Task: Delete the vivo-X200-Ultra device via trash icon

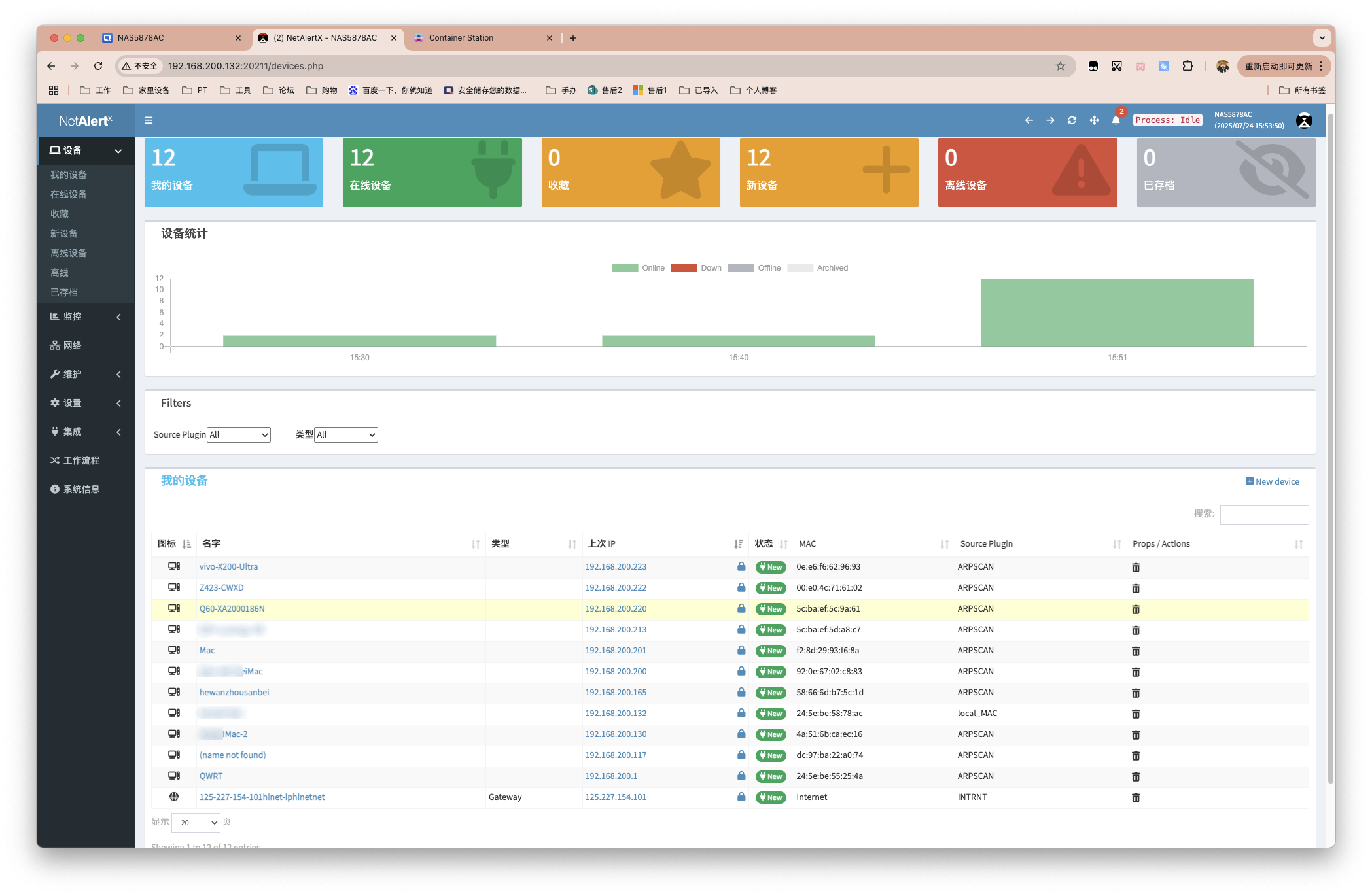Action: 1136,568
